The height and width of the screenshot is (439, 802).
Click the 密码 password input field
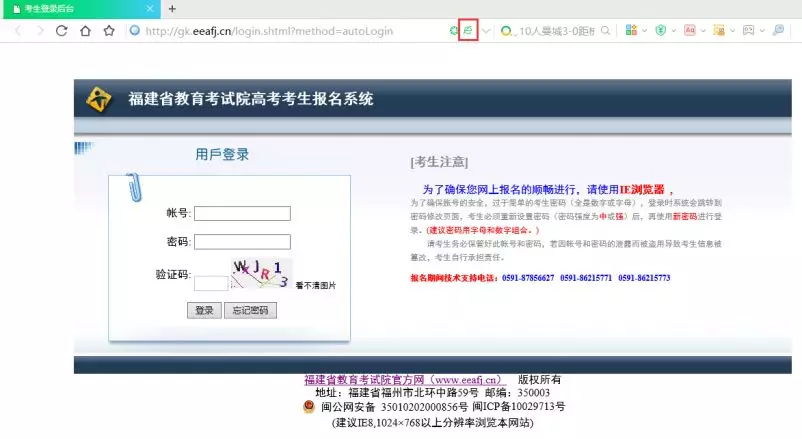[242, 242]
